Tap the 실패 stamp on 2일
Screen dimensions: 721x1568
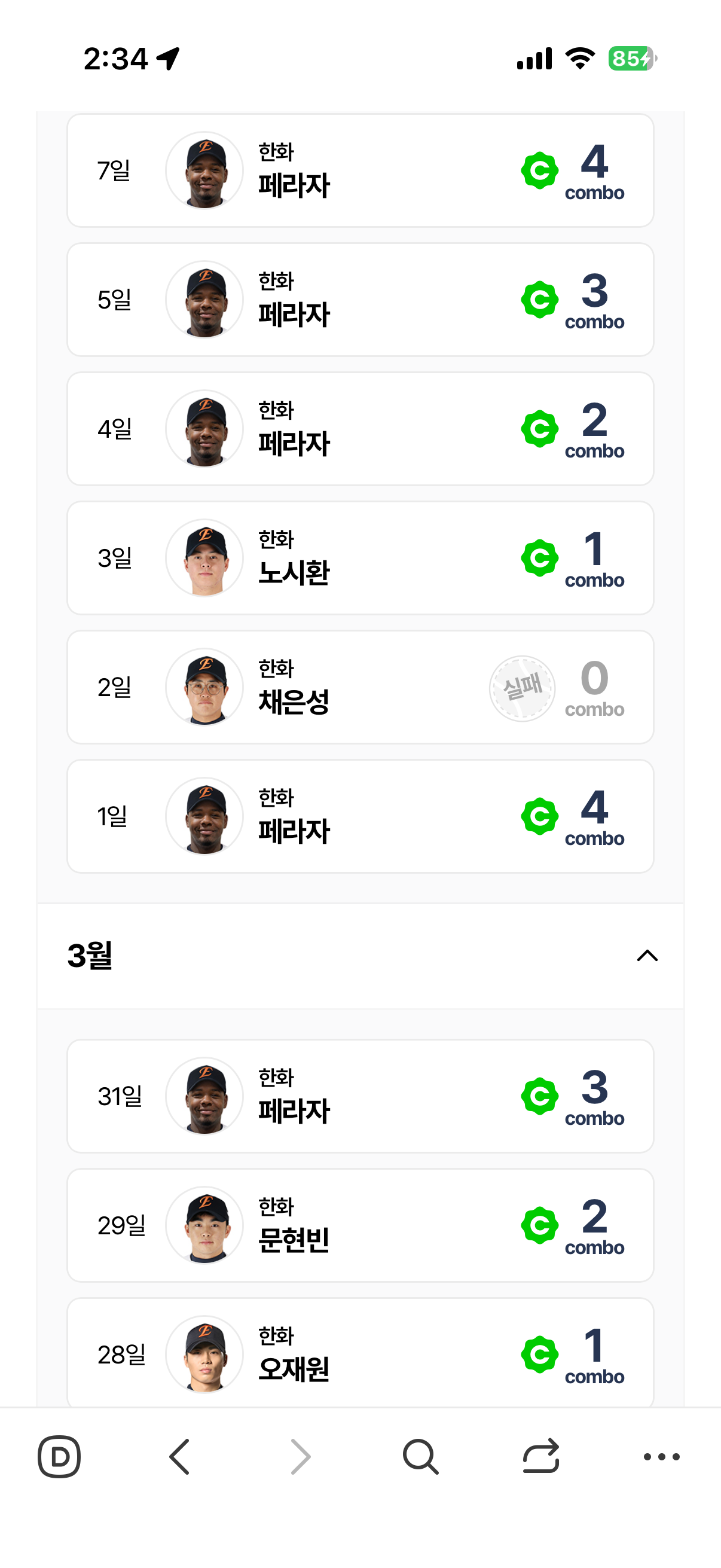click(x=522, y=688)
